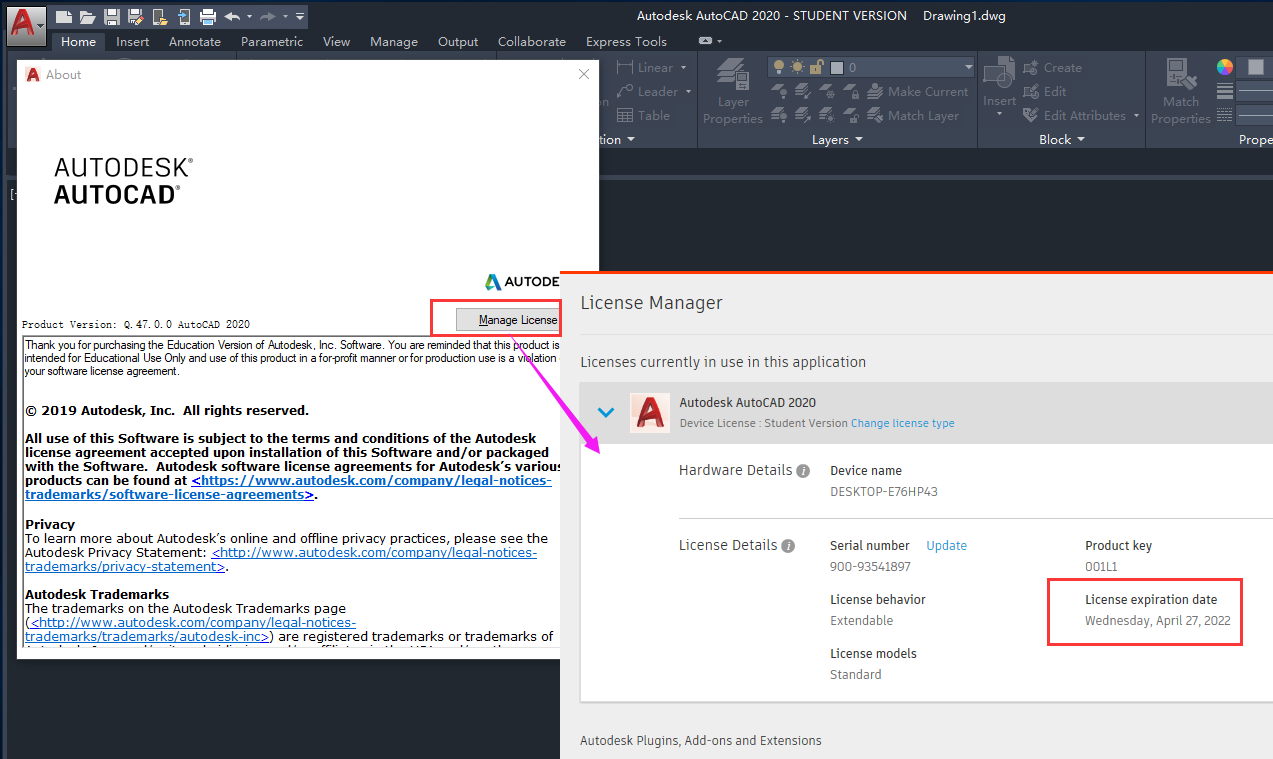Click the Leader annotation tool
This screenshot has width=1273, height=759.
click(648, 92)
